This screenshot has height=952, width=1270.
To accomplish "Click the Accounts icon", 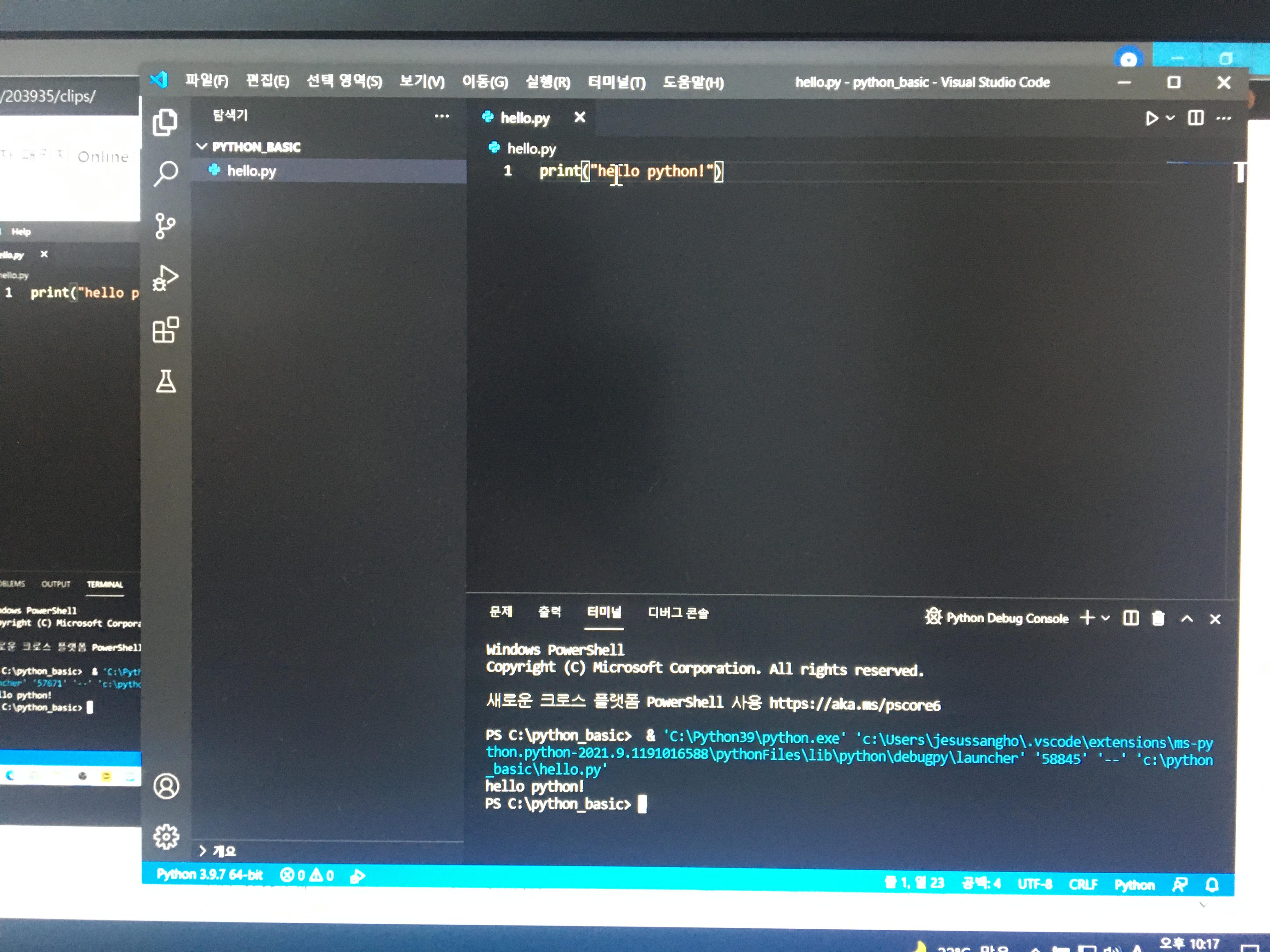I will click(x=166, y=785).
